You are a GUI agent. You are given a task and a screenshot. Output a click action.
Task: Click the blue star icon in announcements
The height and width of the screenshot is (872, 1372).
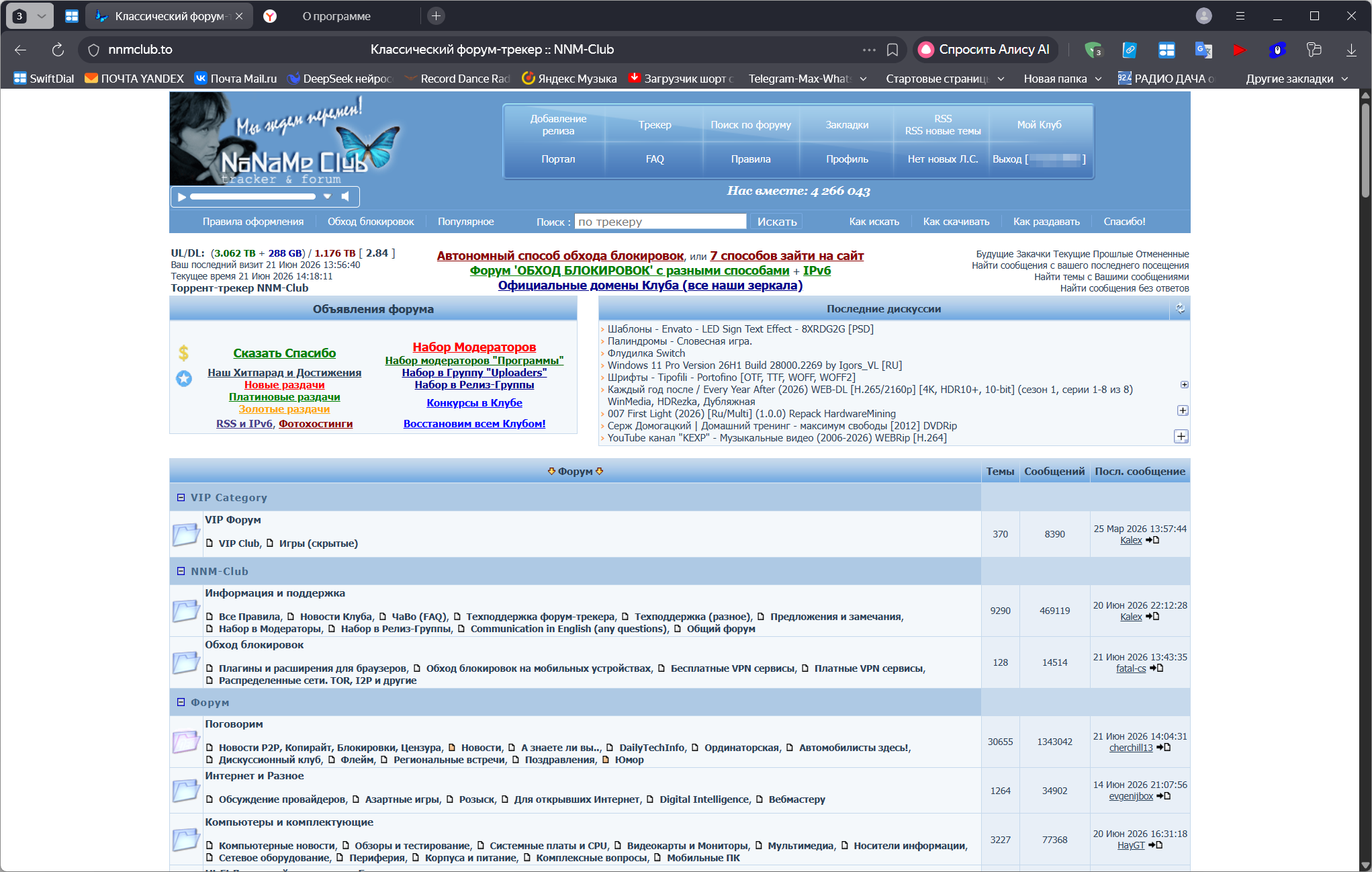click(x=183, y=379)
